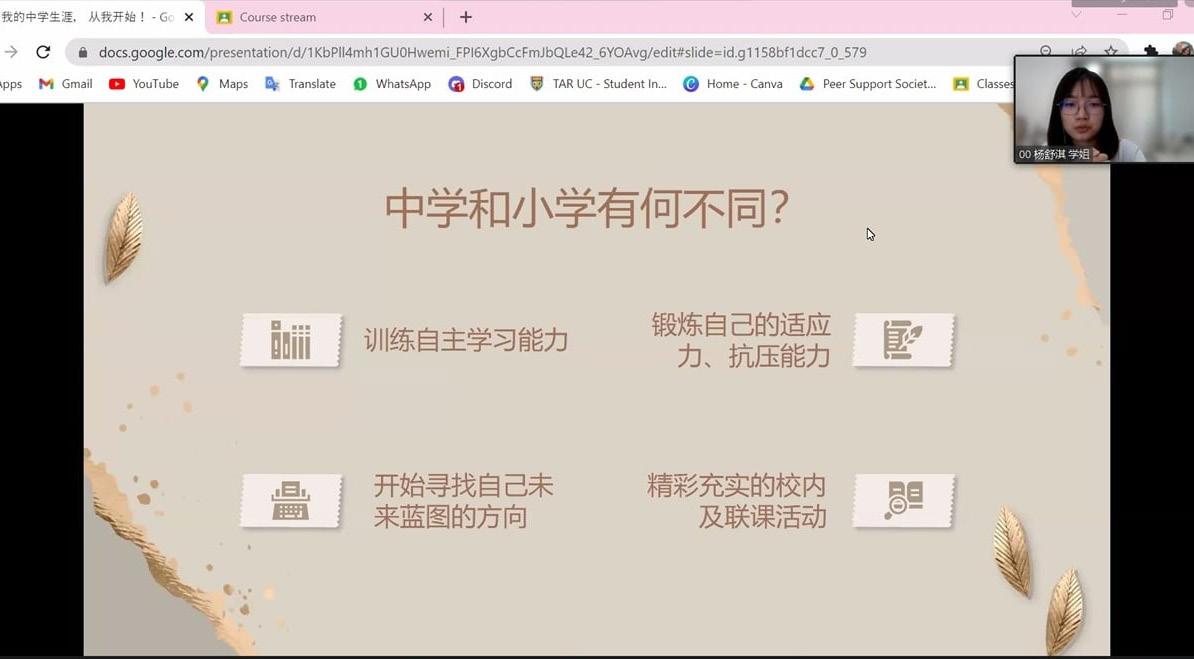This screenshot has width=1194, height=659.
Task: Reload the page with the refresh icon
Action: coord(43,52)
